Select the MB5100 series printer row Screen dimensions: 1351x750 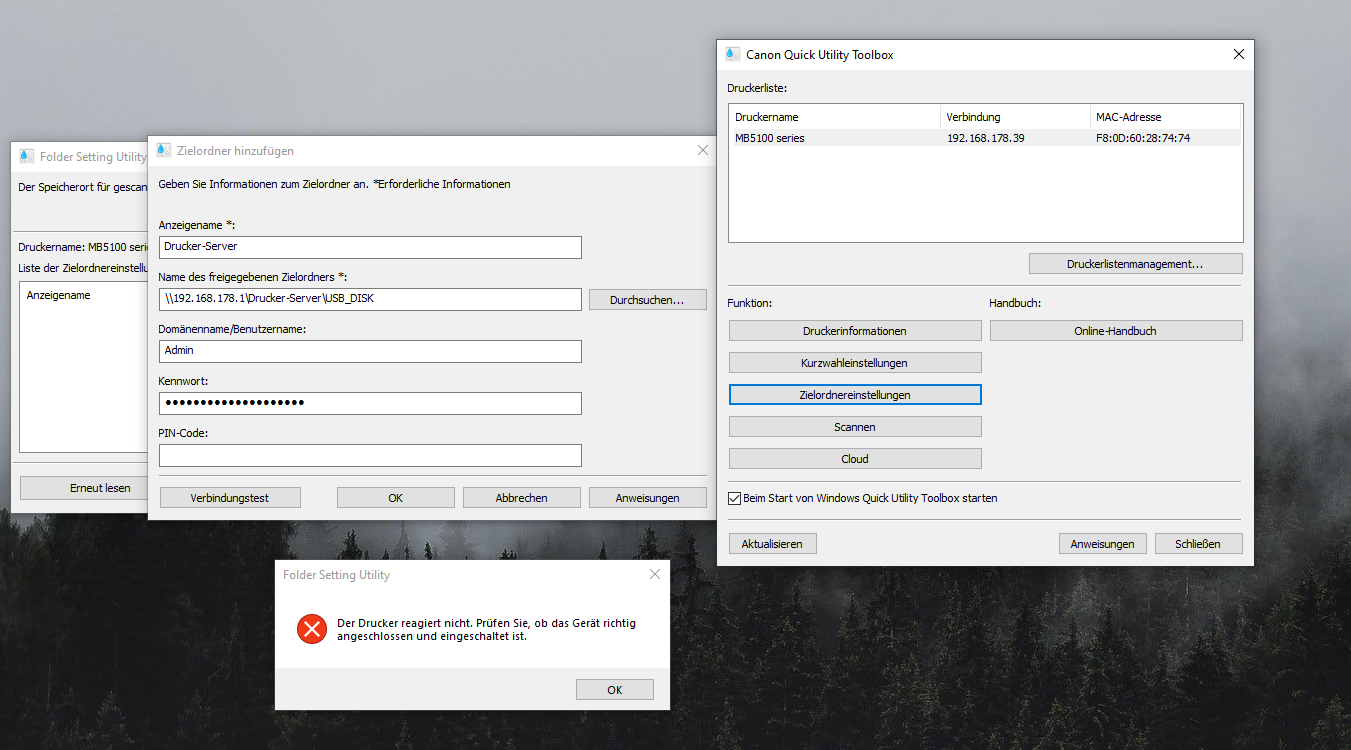click(x=985, y=138)
